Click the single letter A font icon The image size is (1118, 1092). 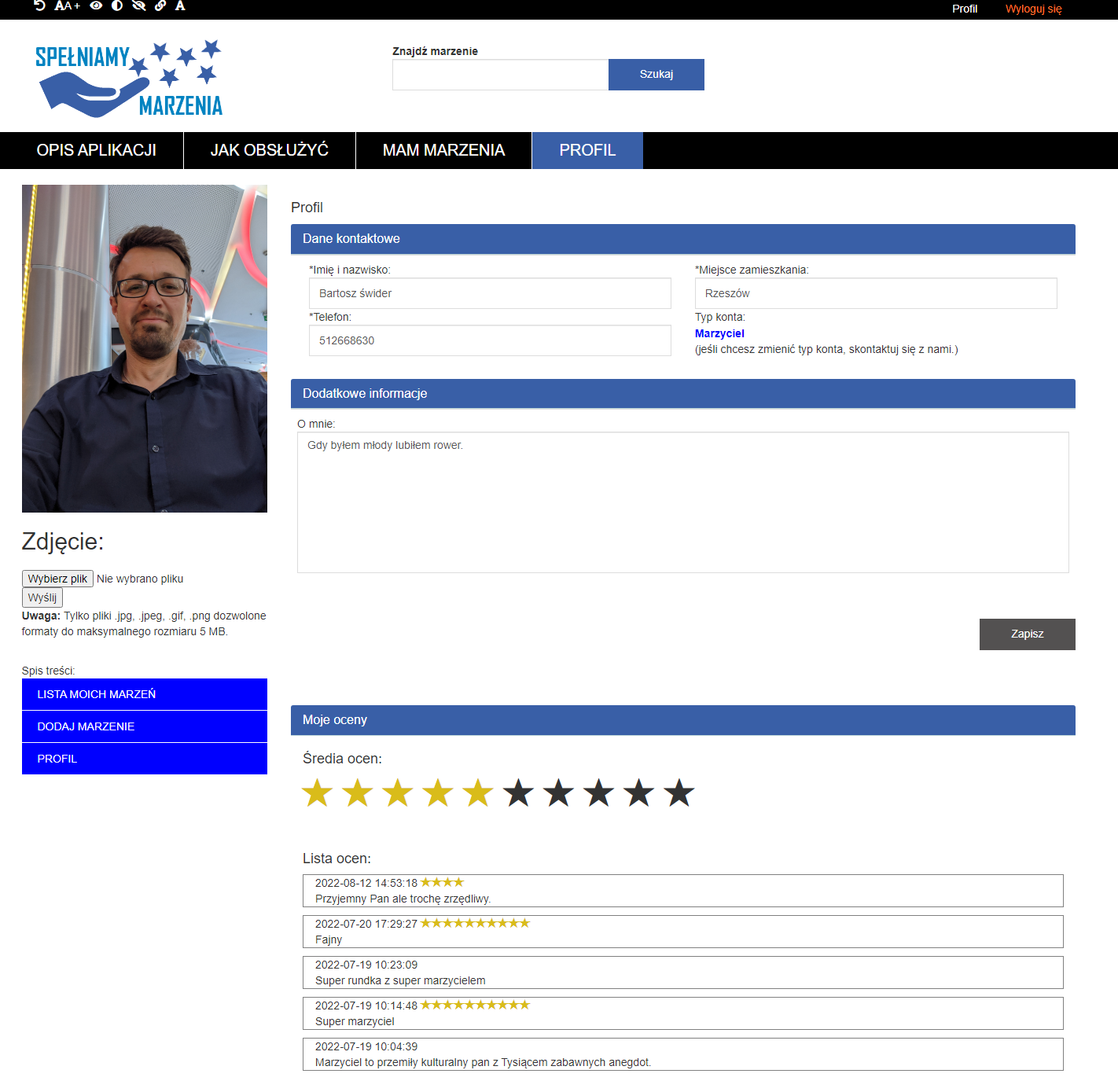click(180, 6)
